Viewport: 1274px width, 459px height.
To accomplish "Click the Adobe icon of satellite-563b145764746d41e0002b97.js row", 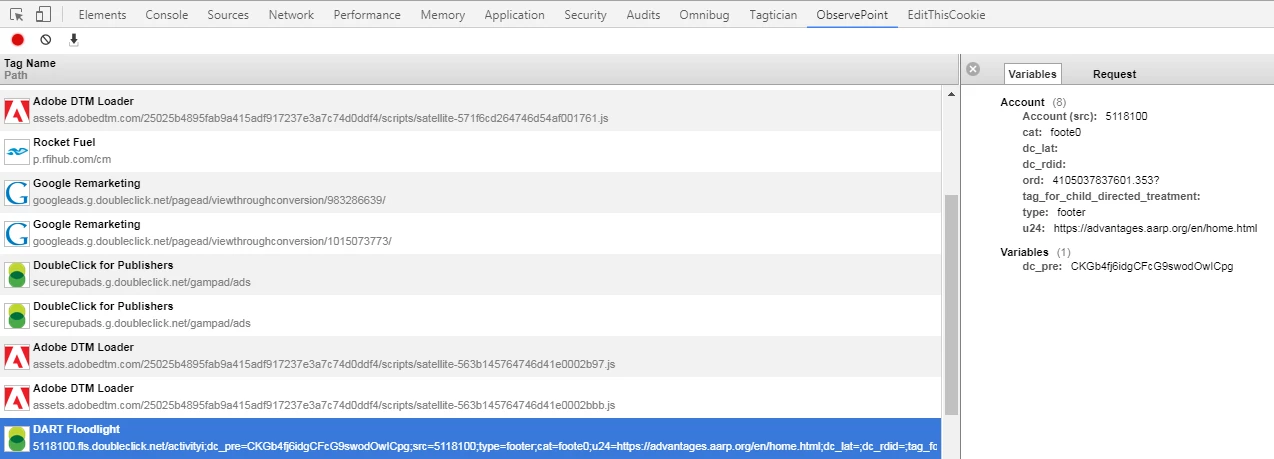I will (x=16, y=356).
